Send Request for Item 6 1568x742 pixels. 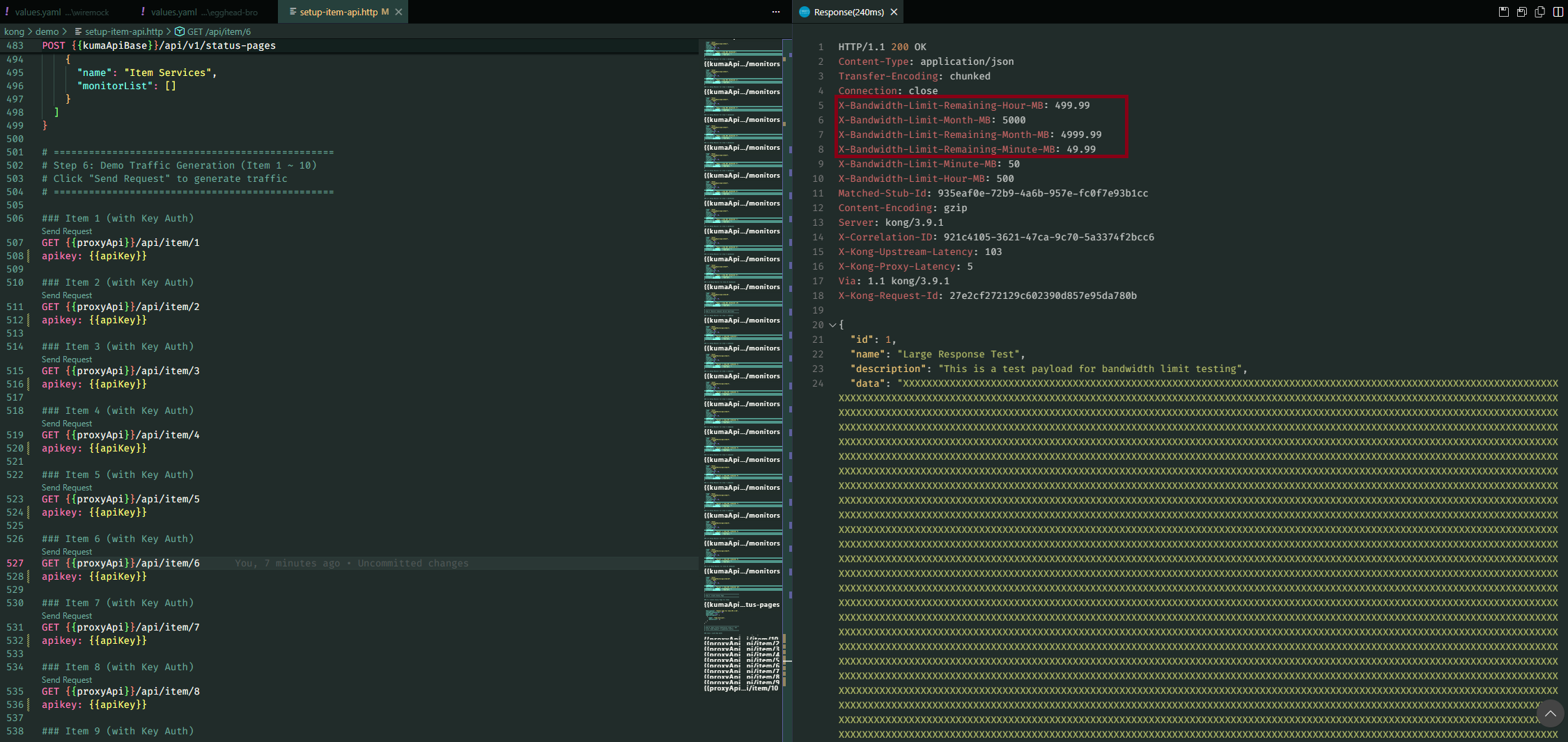click(x=66, y=551)
